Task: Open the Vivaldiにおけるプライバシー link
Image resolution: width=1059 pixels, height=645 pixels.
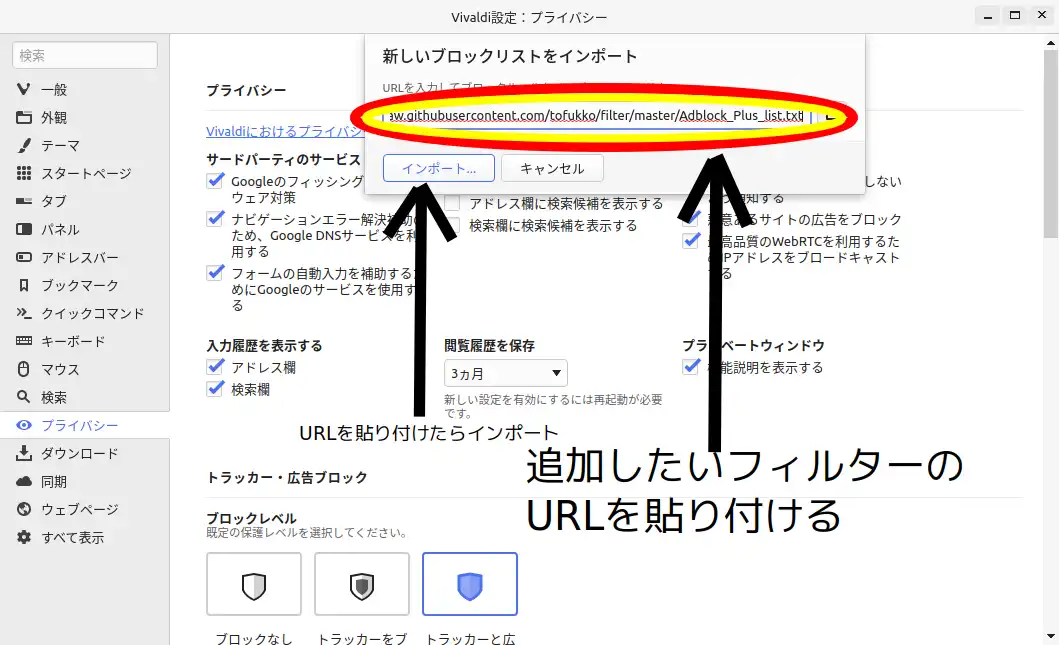Action: pos(284,131)
